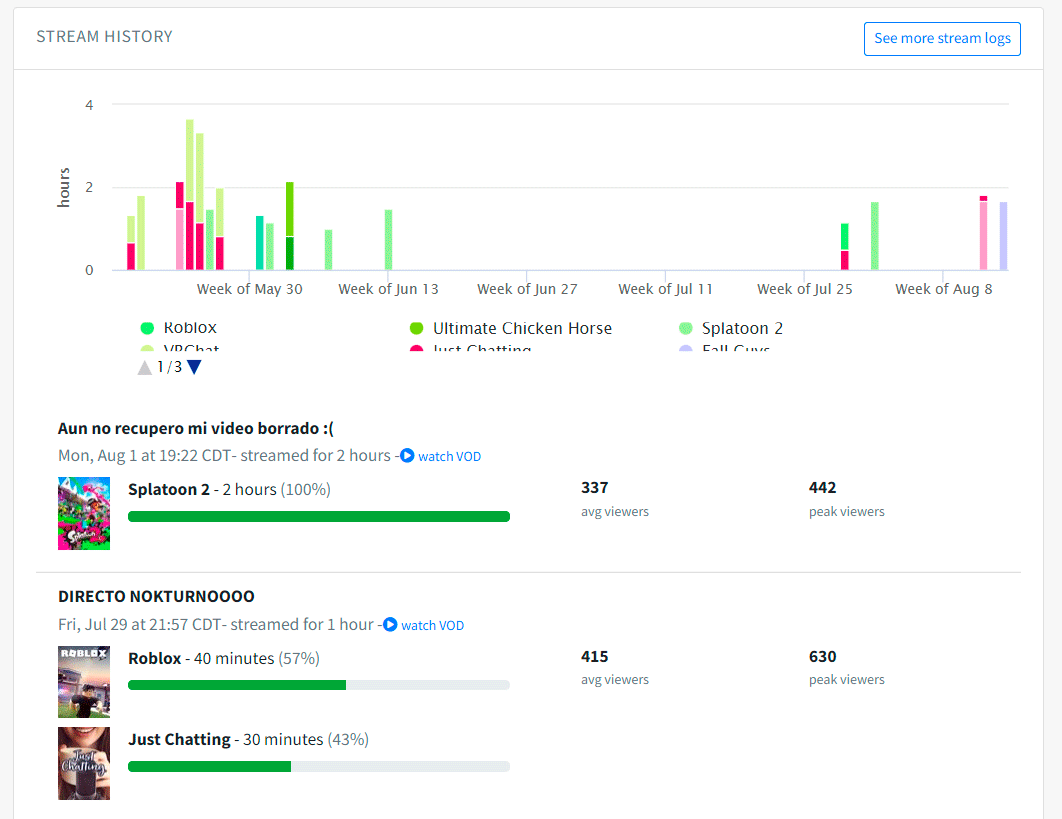Click the stream title Aun no recupero mi video borrado
1062x819 pixels.
pos(196,429)
